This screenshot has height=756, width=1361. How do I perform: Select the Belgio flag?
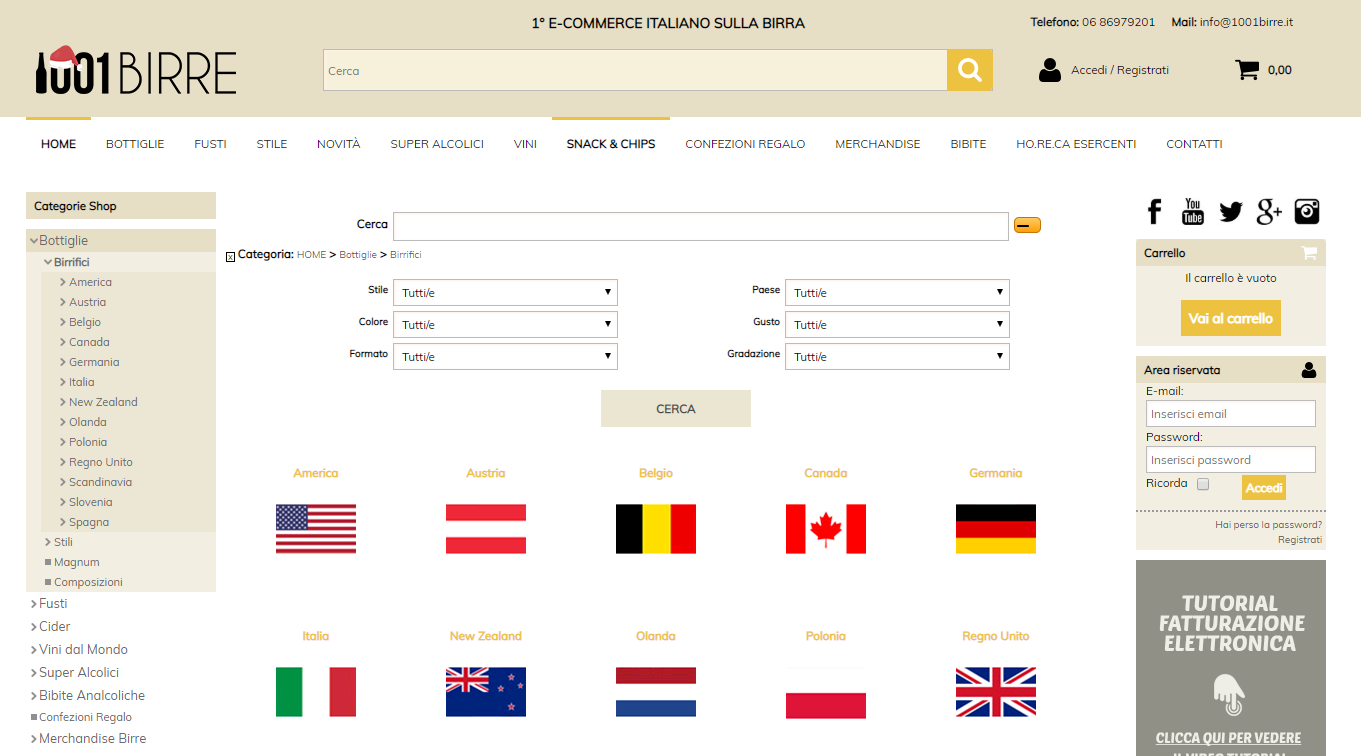[x=656, y=529]
